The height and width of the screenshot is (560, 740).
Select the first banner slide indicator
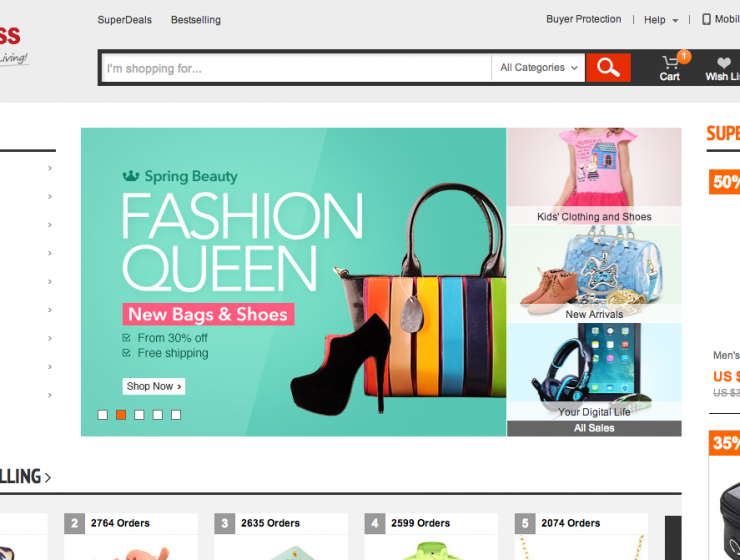(102, 414)
